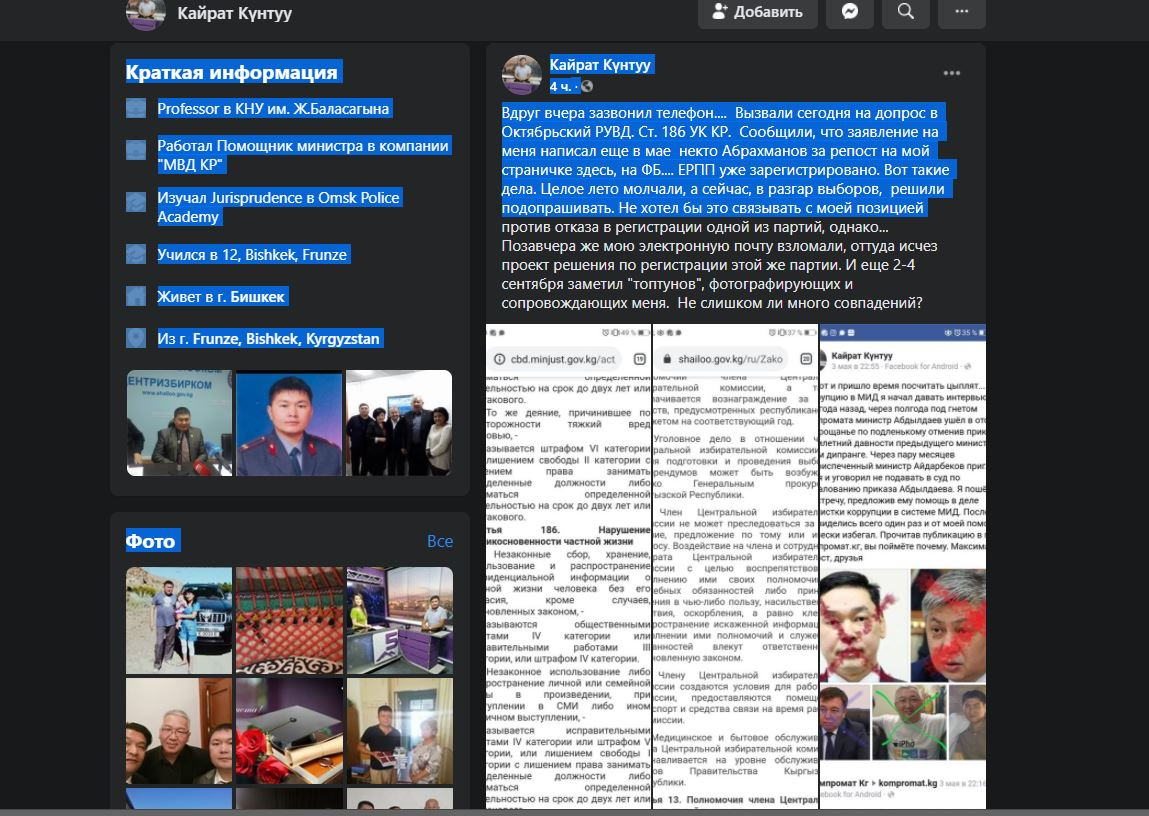This screenshot has width=1149, height=816.
Task: Open photo of red patterned yurt interior
Action: point(289,620)
